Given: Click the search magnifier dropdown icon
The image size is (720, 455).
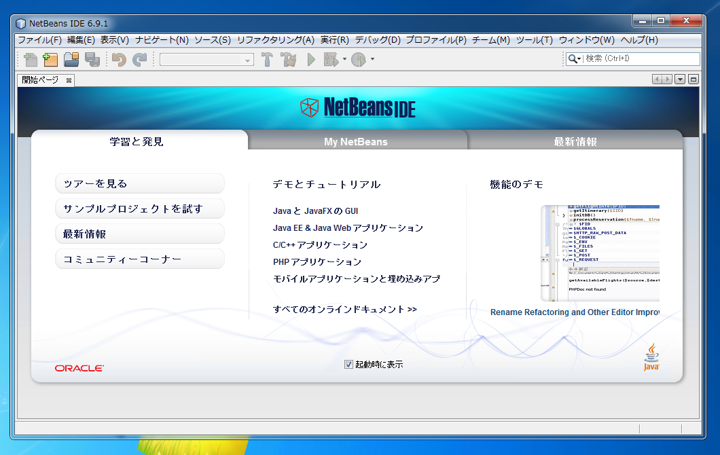Looking at the screenshot, I should [574, 59].
